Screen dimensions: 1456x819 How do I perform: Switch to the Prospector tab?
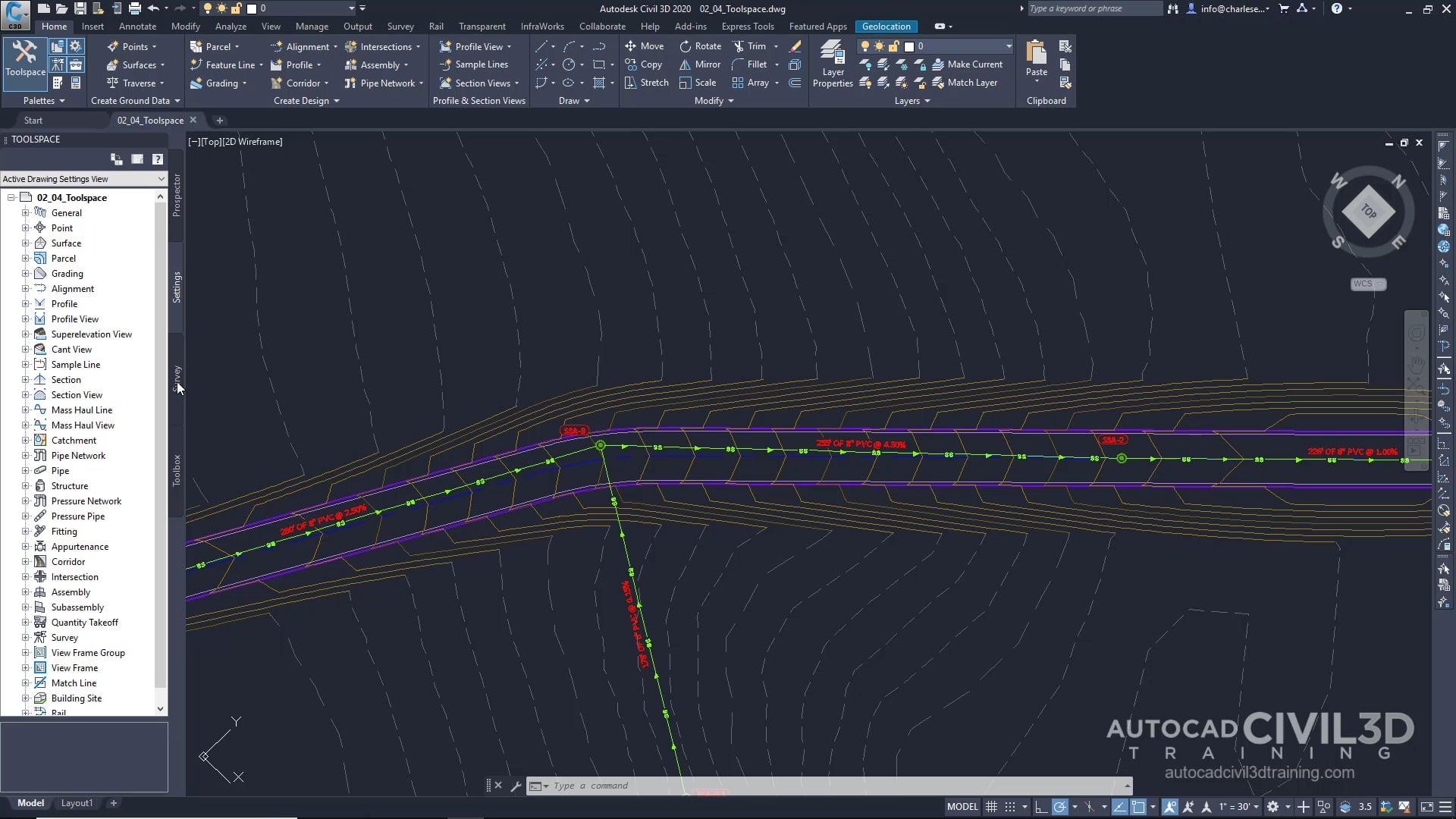point(176,196)
